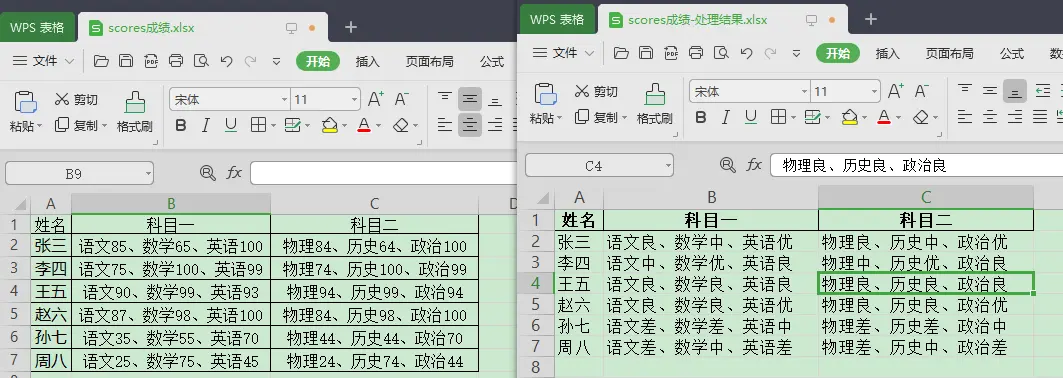This screenshot has height=378, width=1063.
Task: Increase font size A+ in right window
Action: pyautogui.click(x=896, y=91)
